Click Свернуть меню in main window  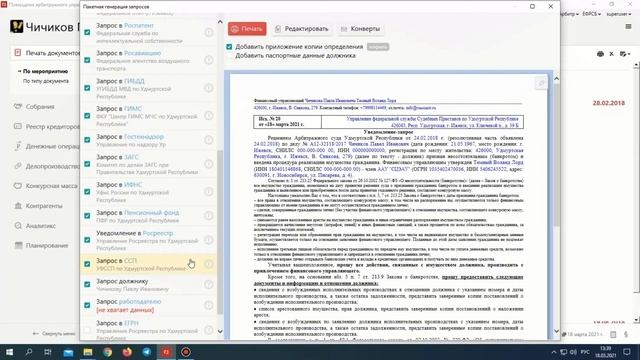(54, 333)
